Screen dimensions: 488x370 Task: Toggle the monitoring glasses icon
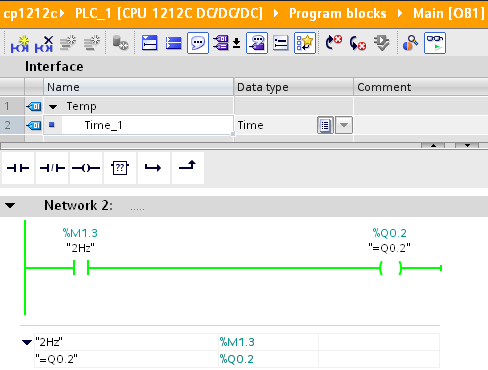pos(435,43)
